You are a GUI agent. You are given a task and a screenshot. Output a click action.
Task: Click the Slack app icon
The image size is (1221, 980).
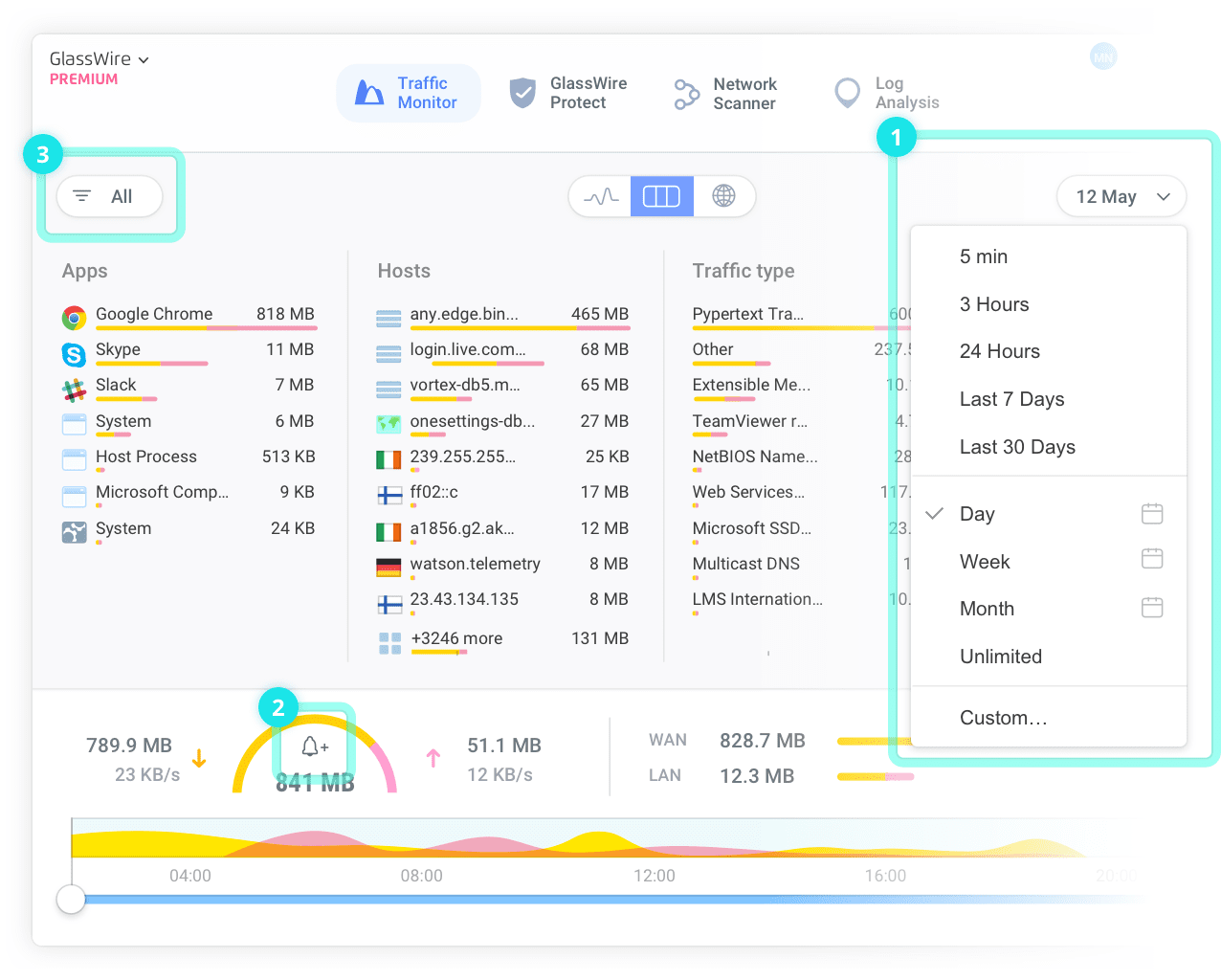tap(74, 390)
